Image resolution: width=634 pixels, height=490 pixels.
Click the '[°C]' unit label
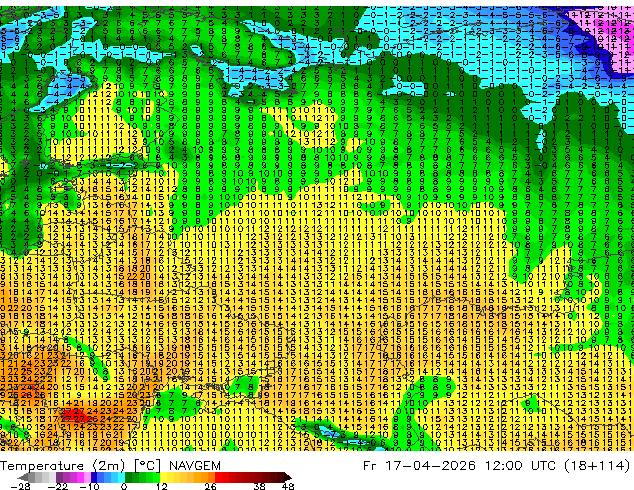click(147, 466)
